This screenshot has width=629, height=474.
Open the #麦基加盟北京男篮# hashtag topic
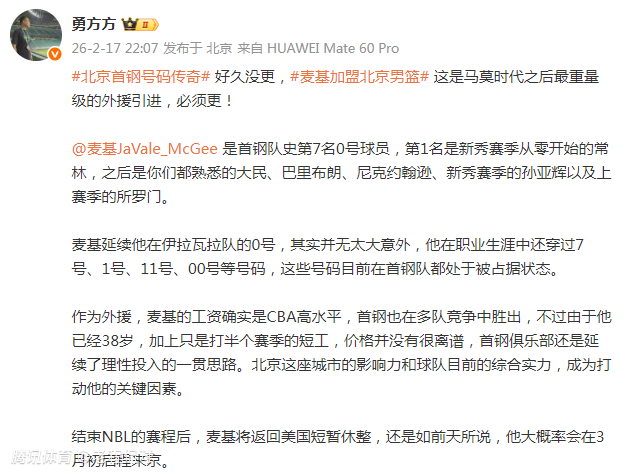tap(359, 76)
